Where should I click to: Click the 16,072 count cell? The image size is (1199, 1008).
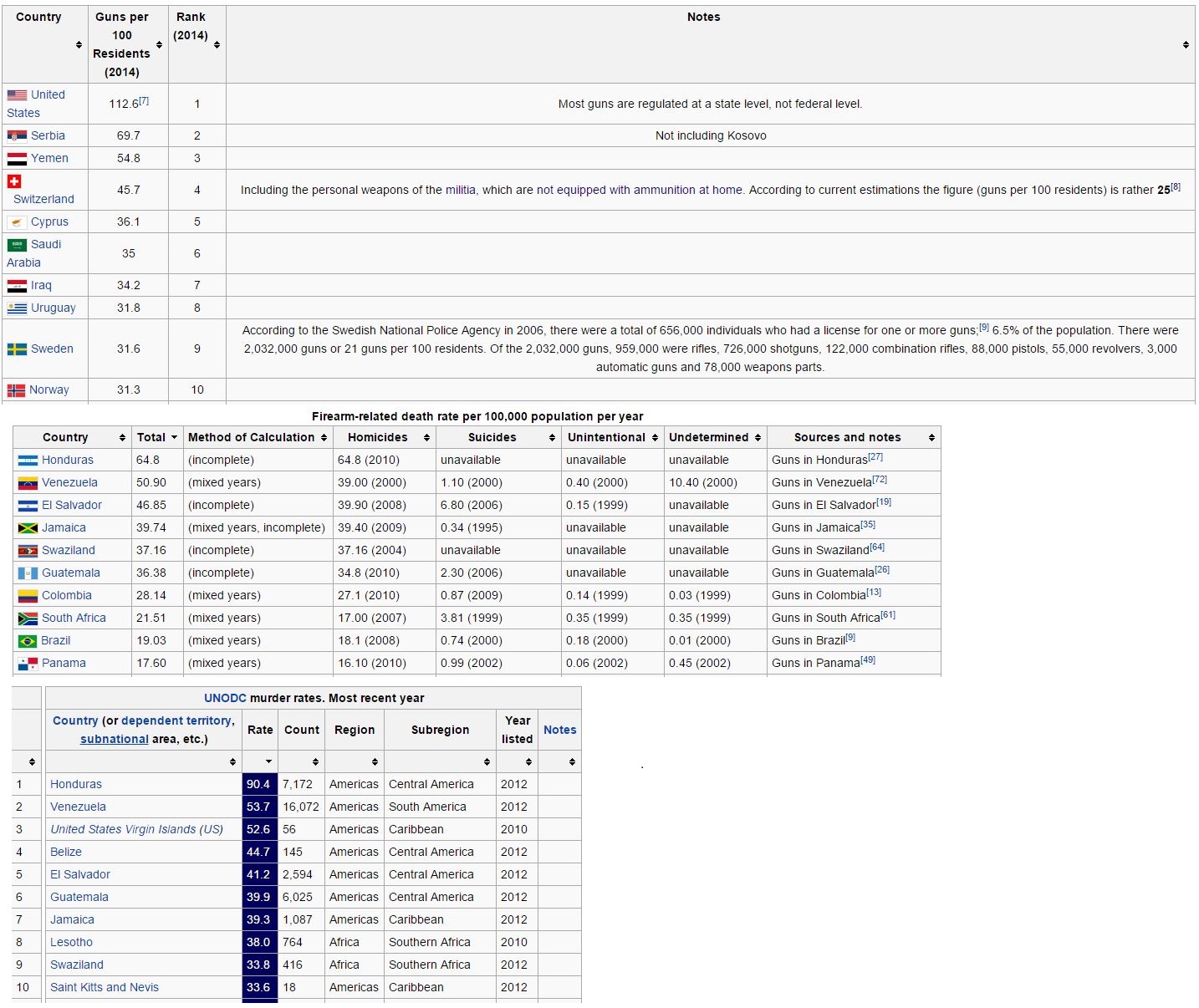(301, 807)
